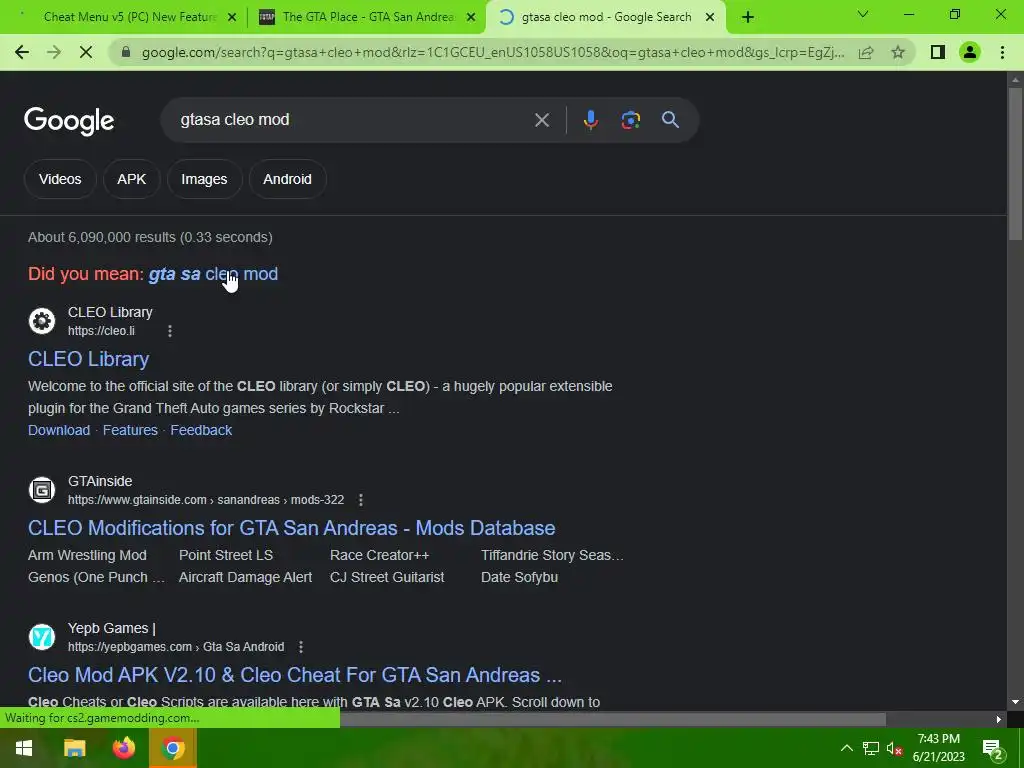Viewport: 1024px width, 768px height.
Task: Open more options for GTAinside result
Action: pyautogui.click(x=360, y=500)
